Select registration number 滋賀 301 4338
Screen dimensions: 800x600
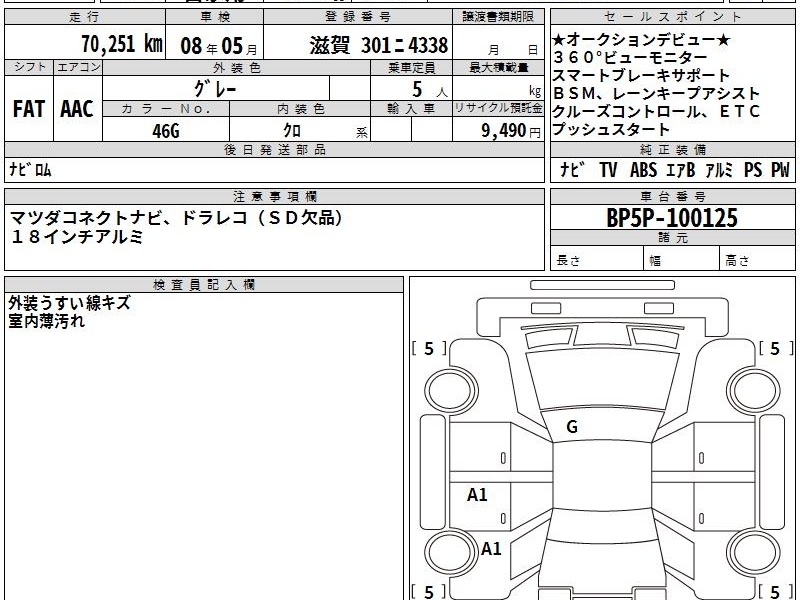(379, 45)
